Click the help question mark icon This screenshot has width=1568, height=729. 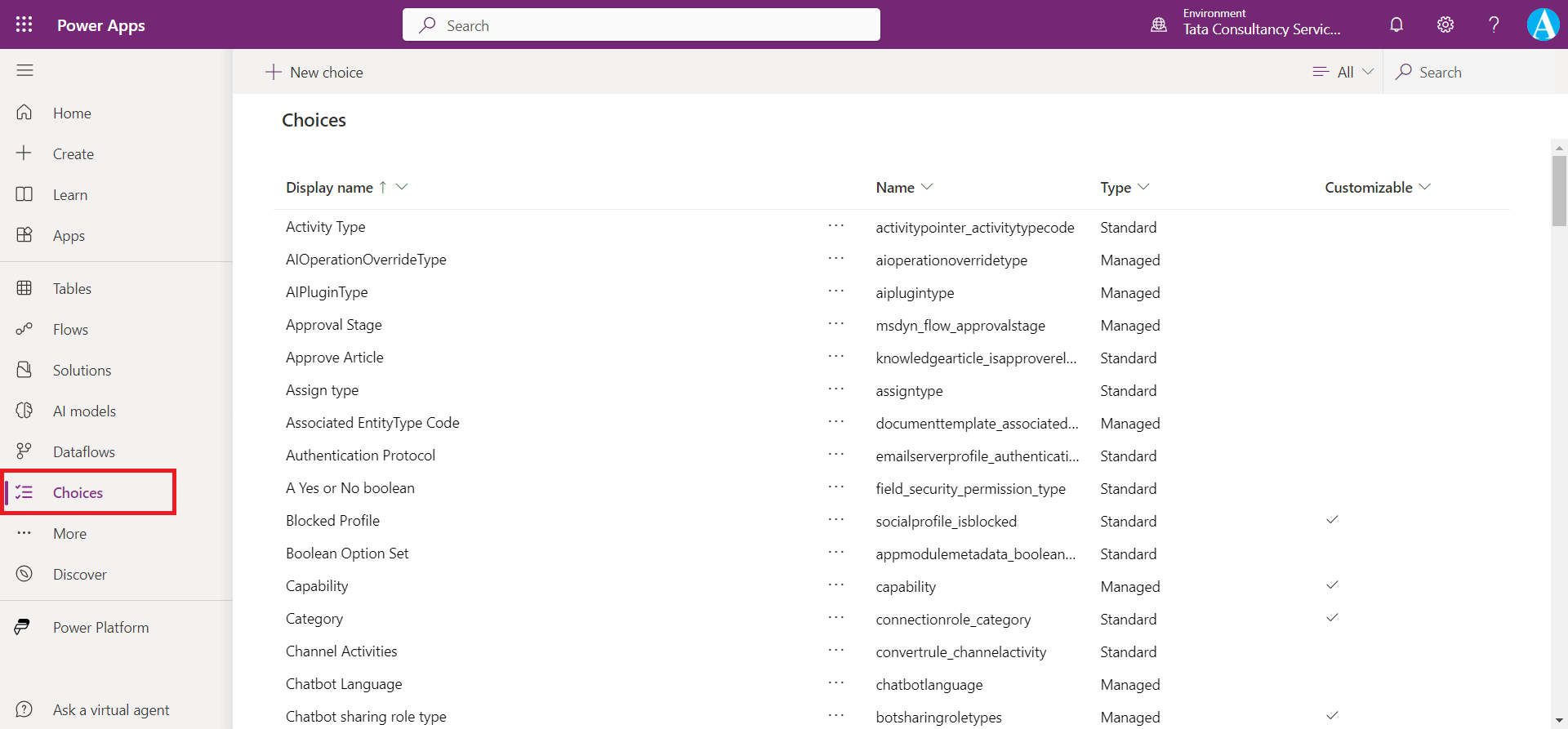[1494, 24]
